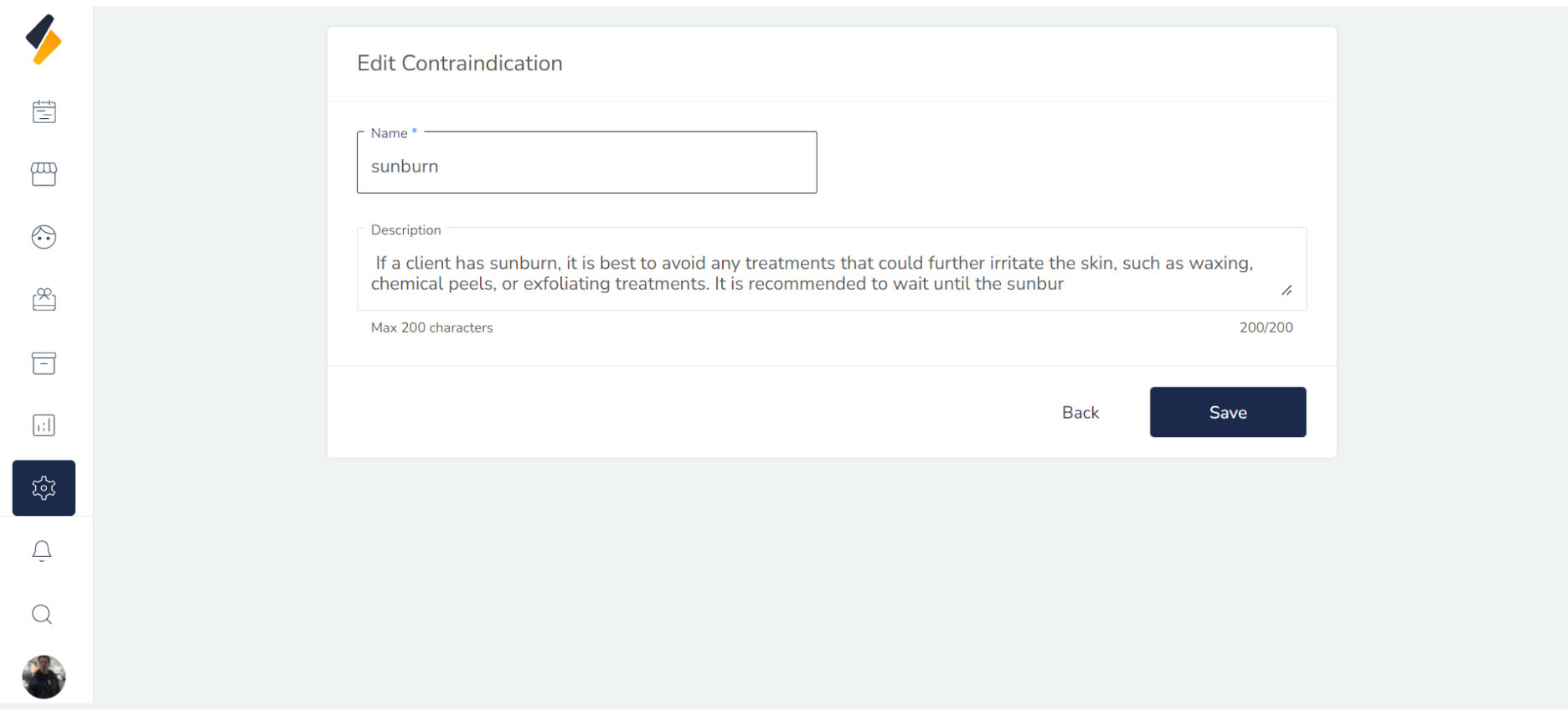Image resolution: width=1568 pixels, height=716 pixels.
Task: Click the Edit Contraindication heading
Action: click(x=460, y=64)
